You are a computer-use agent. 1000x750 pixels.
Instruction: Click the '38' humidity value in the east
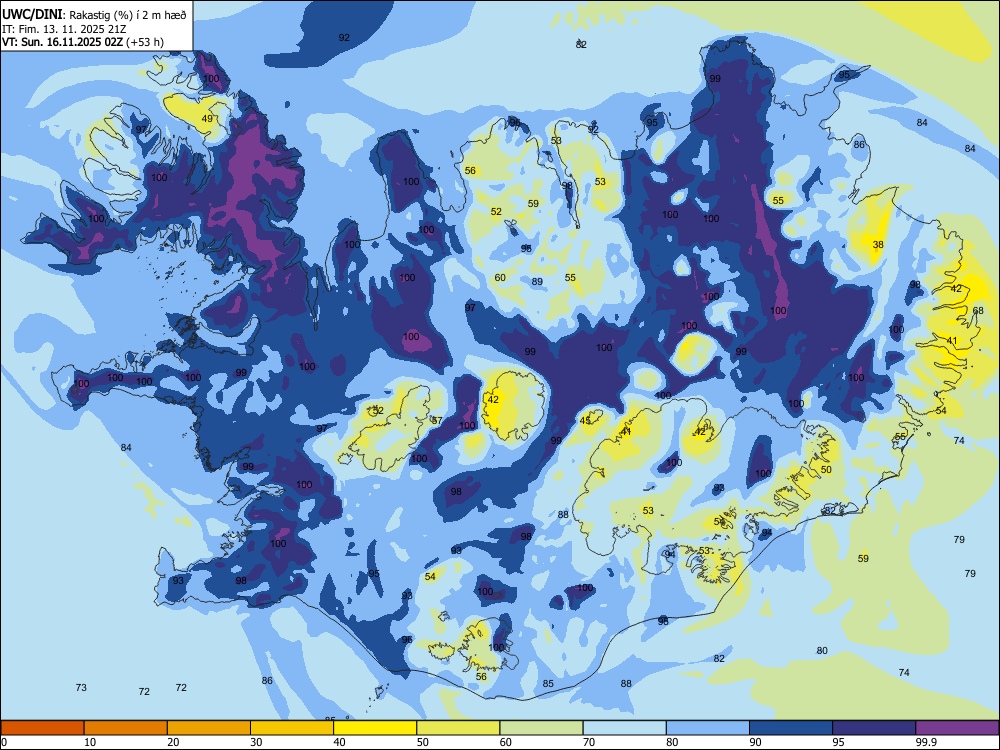[878, 244]
